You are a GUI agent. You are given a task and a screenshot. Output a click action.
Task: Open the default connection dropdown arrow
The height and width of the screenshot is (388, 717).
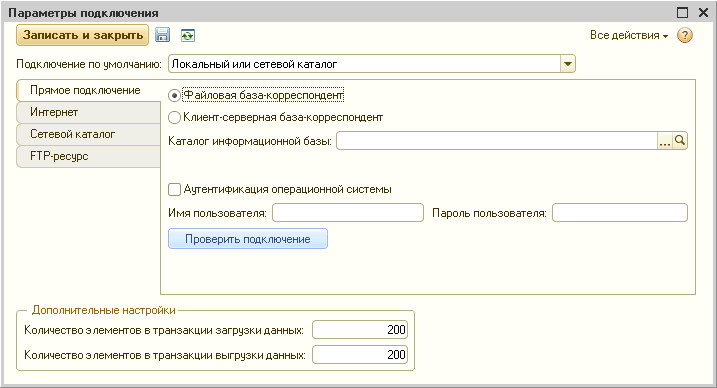click(x=567, y=64)
